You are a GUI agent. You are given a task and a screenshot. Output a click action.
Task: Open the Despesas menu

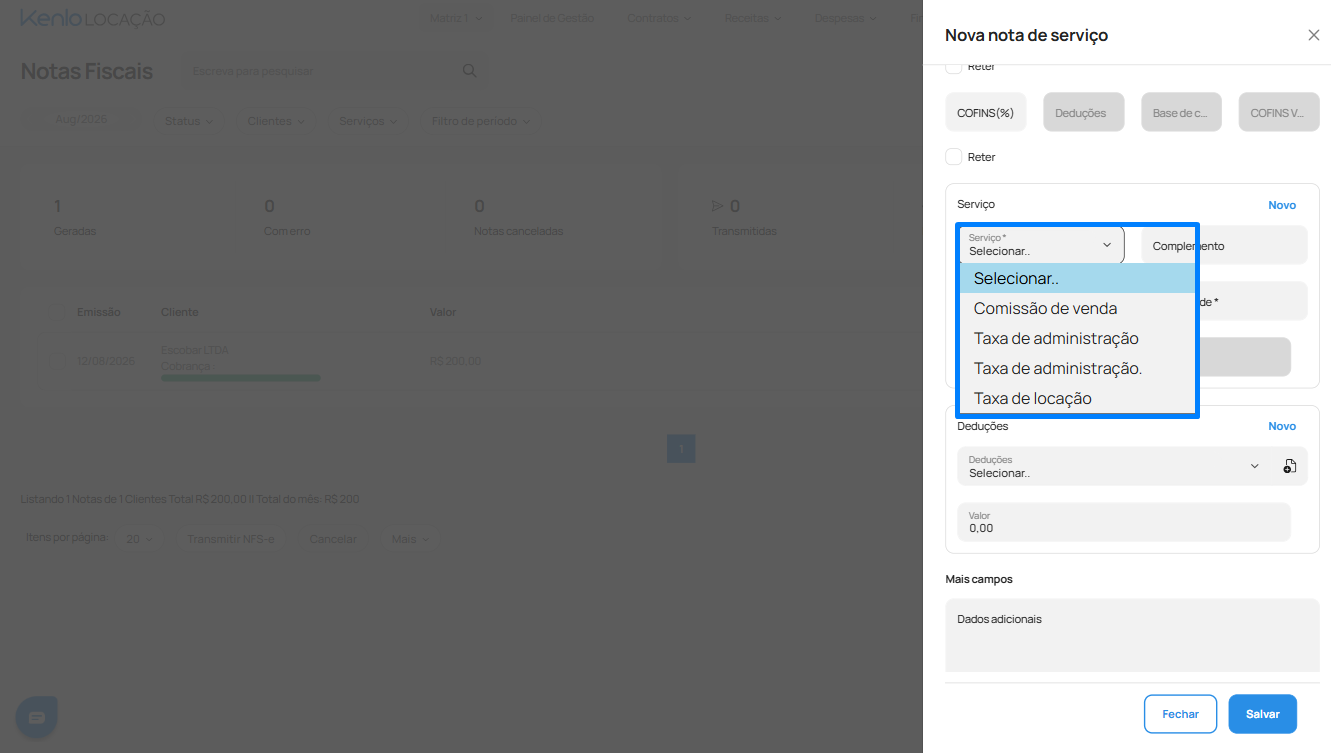(845, 18)
